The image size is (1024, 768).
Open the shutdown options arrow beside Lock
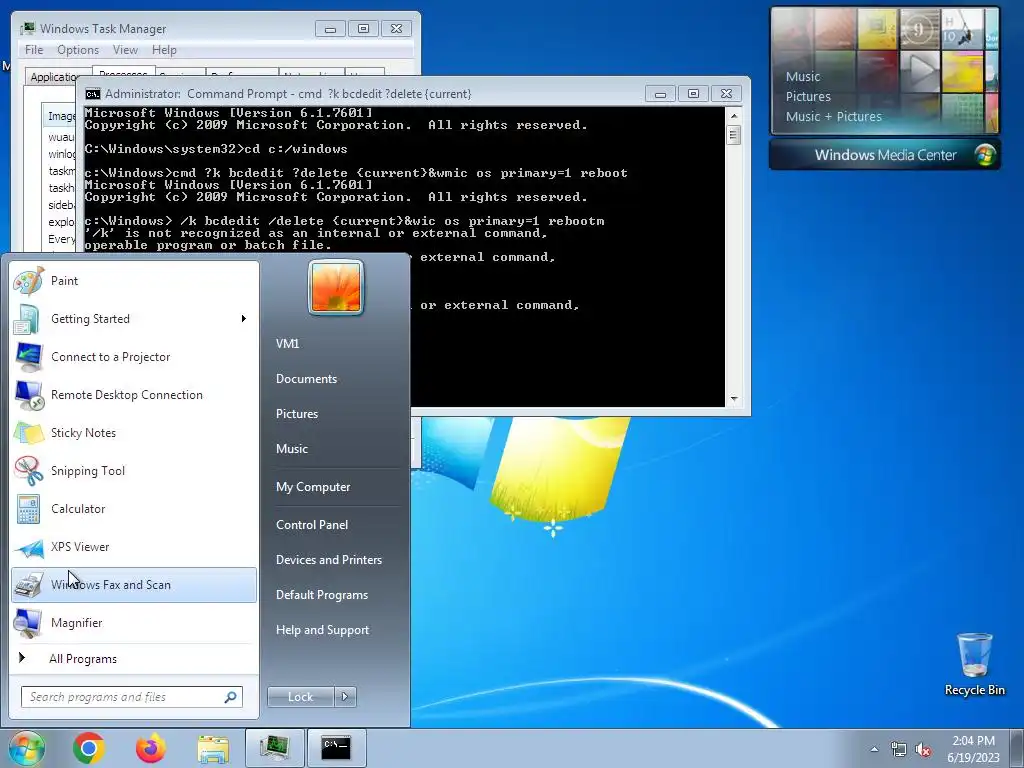pyautogui.click(x=345, y=697)
